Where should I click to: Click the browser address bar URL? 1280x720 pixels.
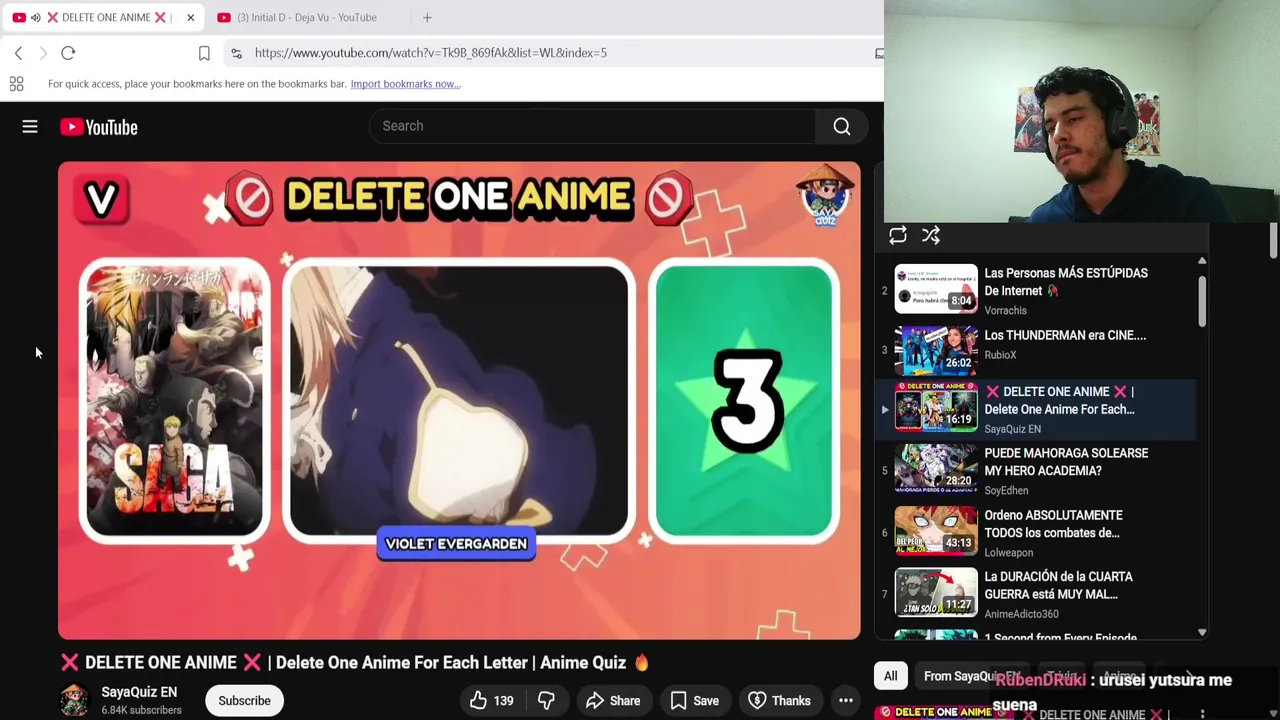coord(431,53)
